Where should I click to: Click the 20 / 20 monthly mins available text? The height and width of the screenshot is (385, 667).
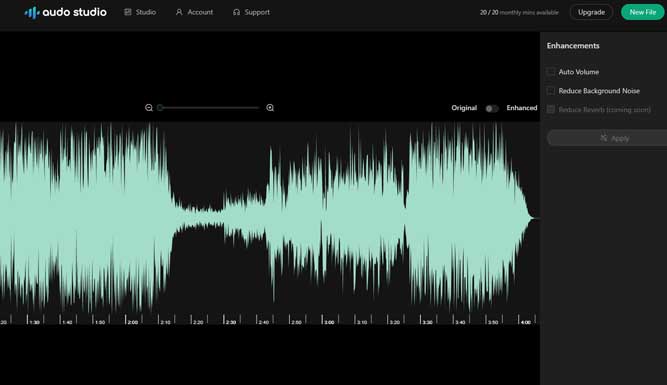(519, 13)
